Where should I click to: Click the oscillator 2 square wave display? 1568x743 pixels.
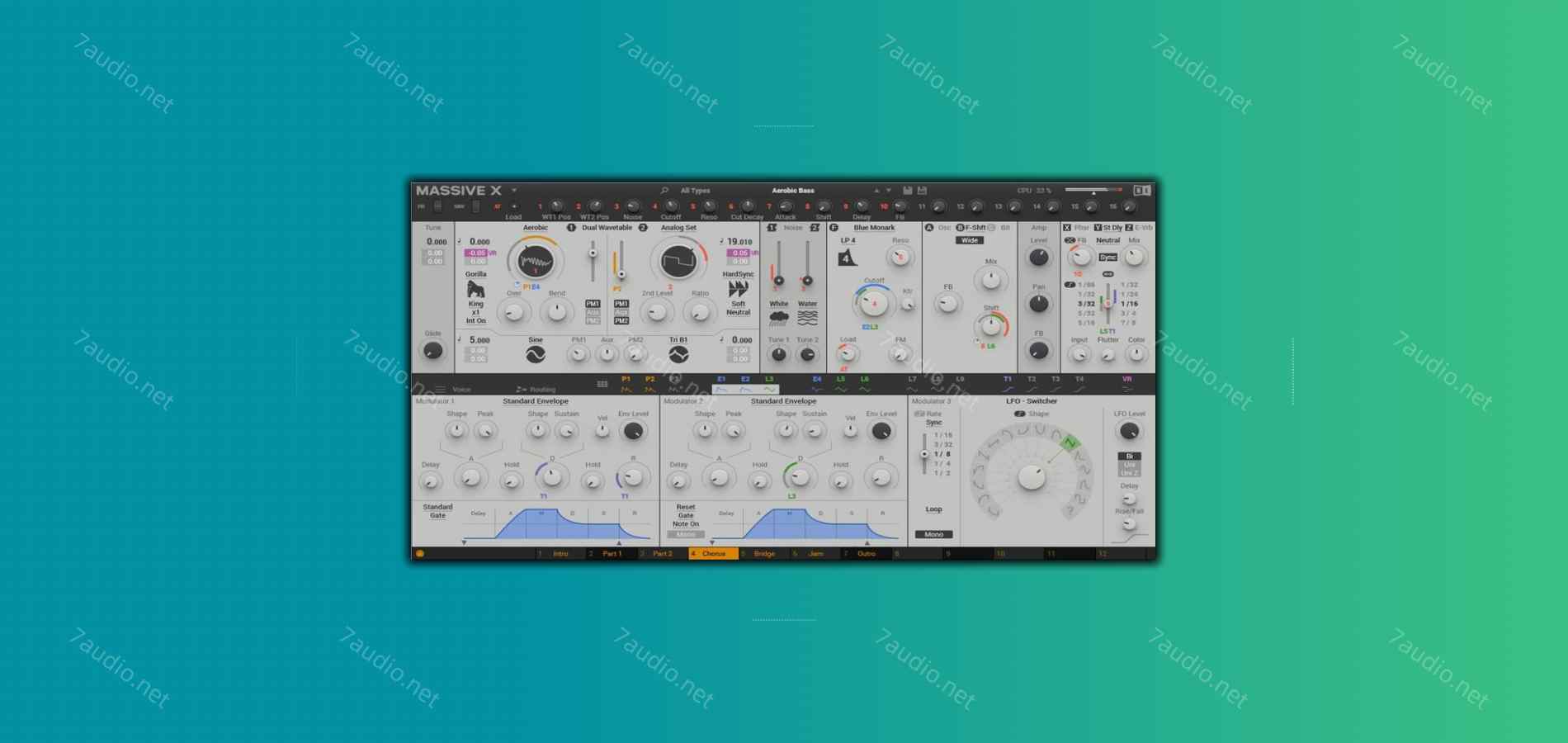point(678,262)
